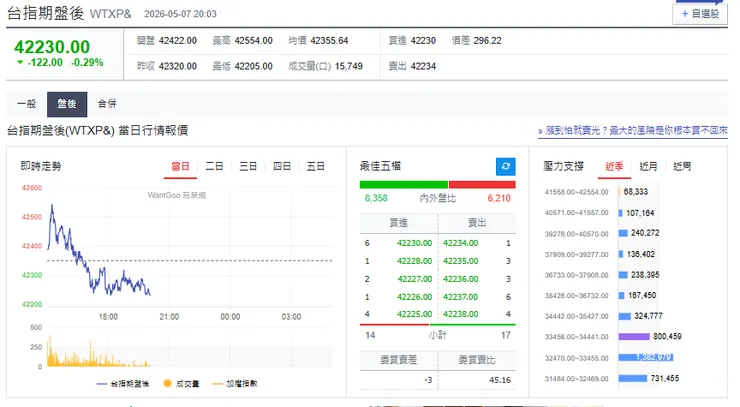Viewport: 740px width, 407px height.
Task: Show the 二日 chart range
Action: tap(214, 167)
